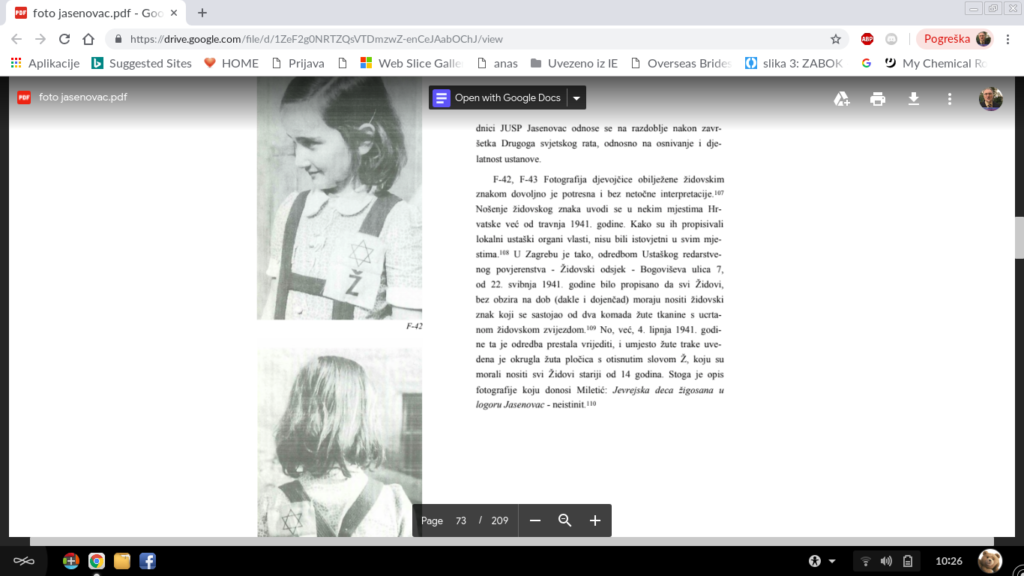Open the viewer's more actions menu
This screenshot has height=576, width=1024.
point(949,98)
